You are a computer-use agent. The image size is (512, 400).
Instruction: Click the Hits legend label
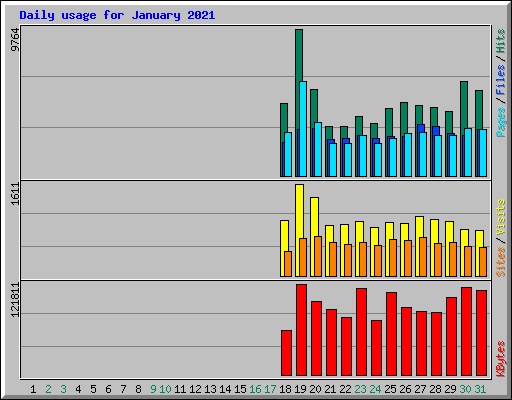(500, 41)
